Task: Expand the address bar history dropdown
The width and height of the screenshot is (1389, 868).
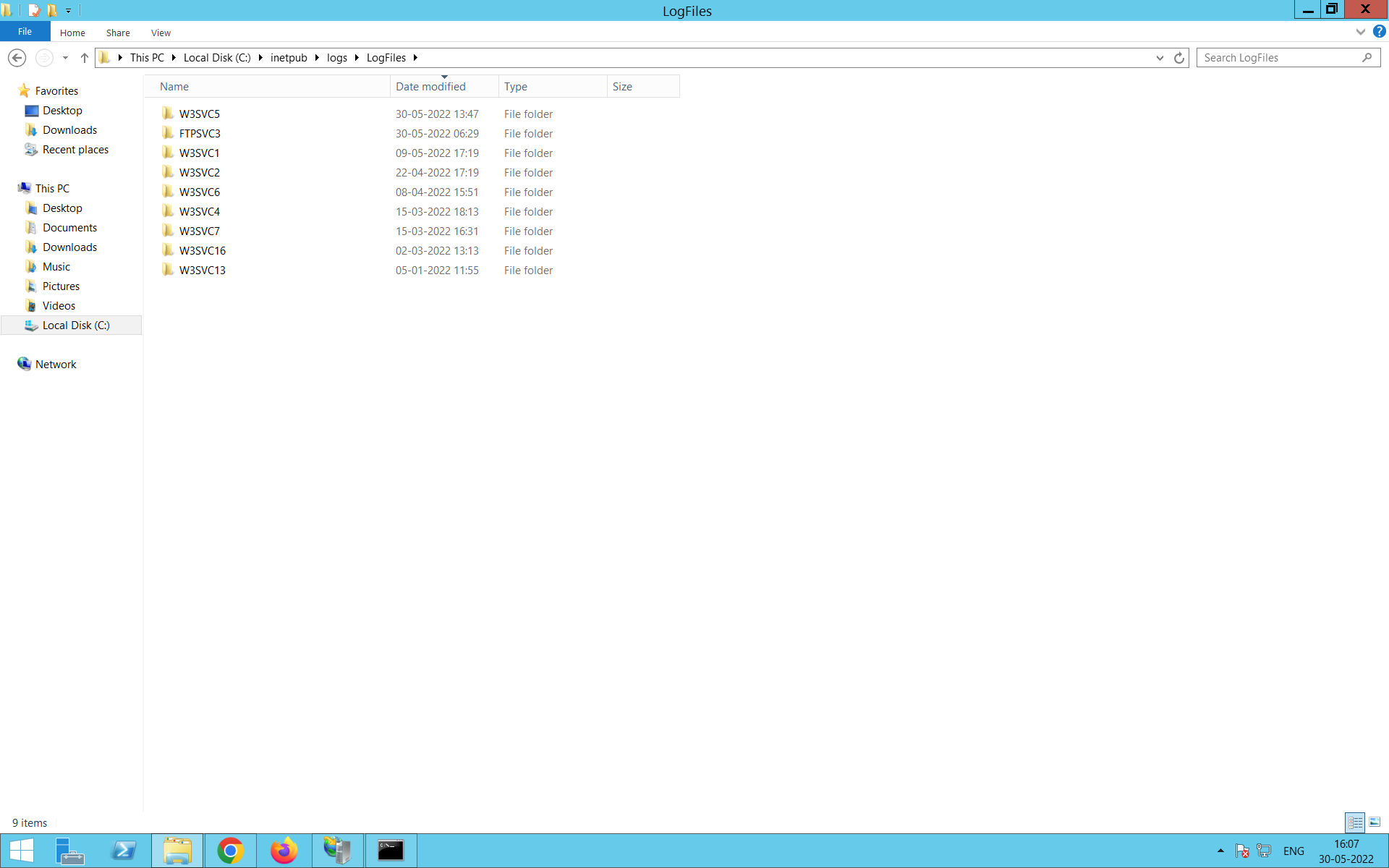Action: [x=1160, y=57]
